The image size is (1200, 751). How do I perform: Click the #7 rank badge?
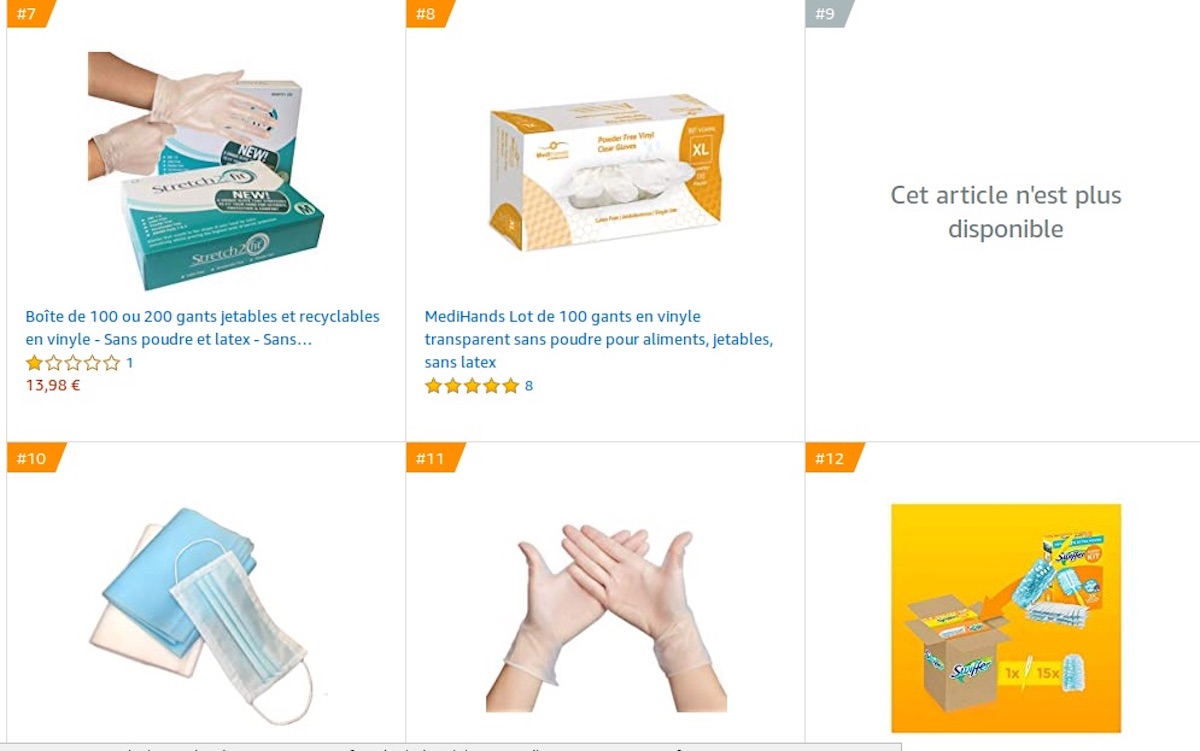(x=29, y=14)
